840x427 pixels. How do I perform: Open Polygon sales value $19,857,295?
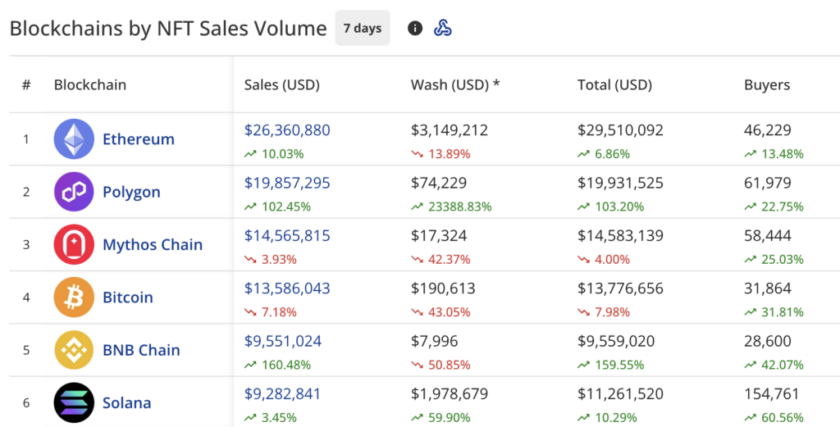[x=287, y=183]
